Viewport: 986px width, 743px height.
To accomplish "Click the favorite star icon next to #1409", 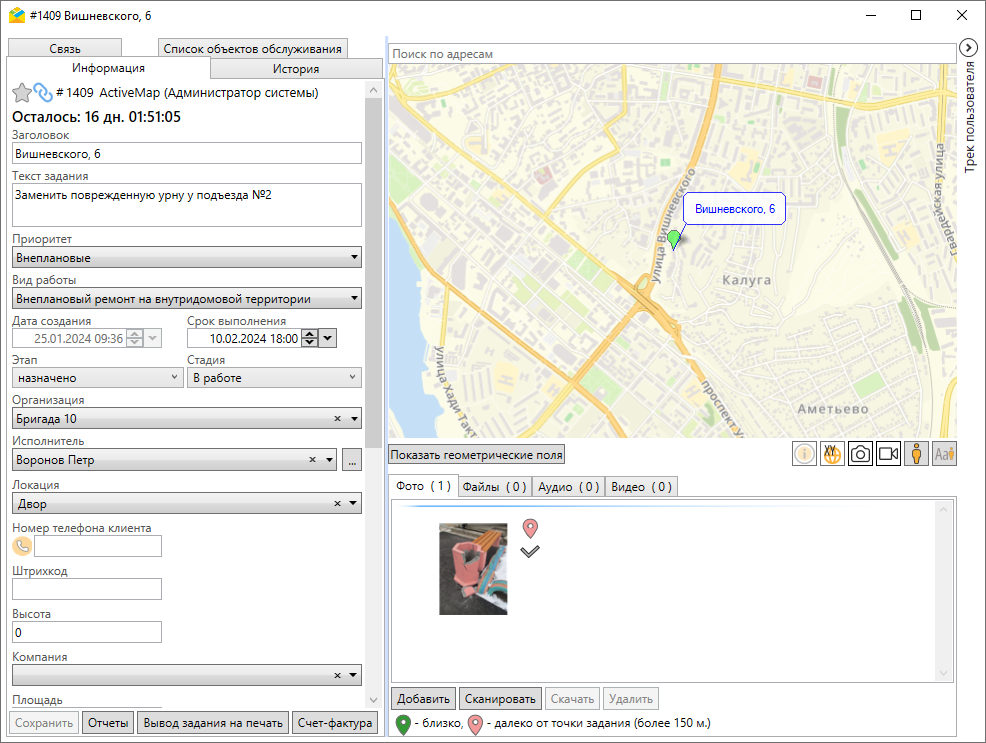I will pyautogui.click(x=21, y=93).
